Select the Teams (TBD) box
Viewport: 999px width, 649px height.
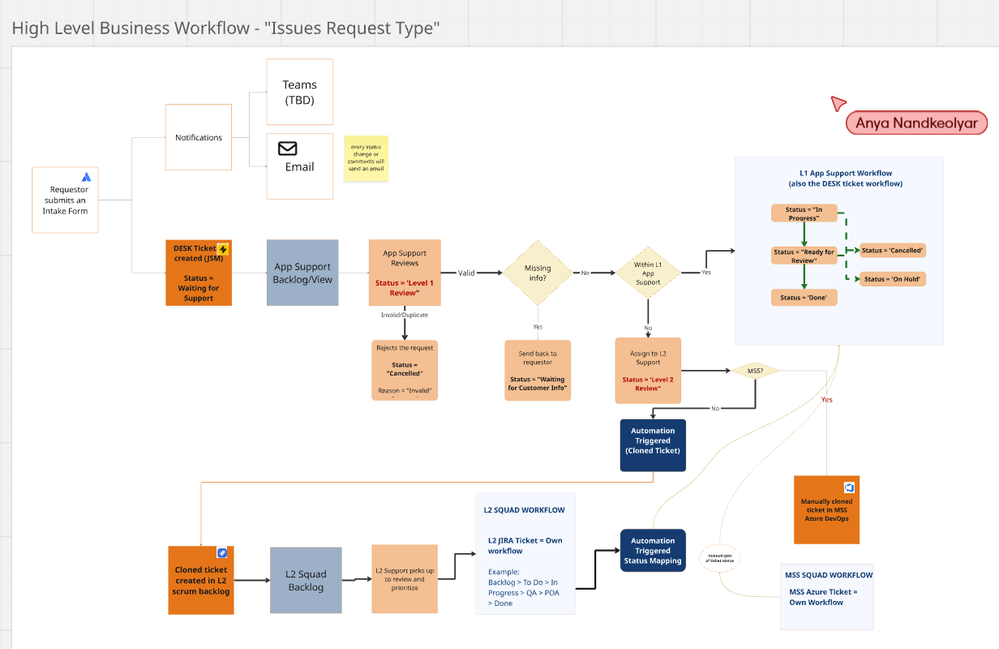[x=299, y=92]
